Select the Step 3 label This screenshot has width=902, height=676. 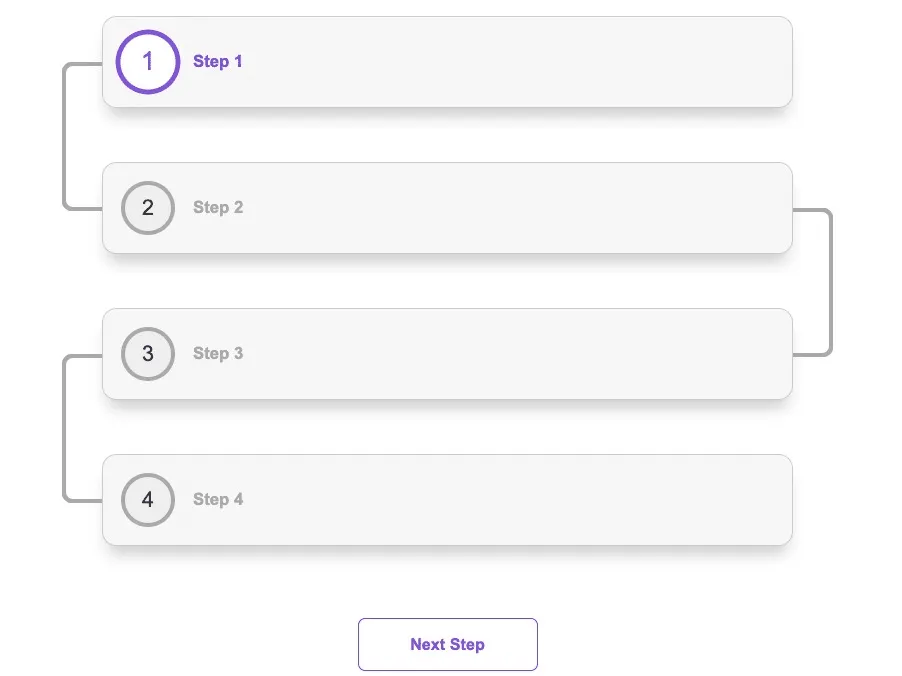[x=218, y=354]
